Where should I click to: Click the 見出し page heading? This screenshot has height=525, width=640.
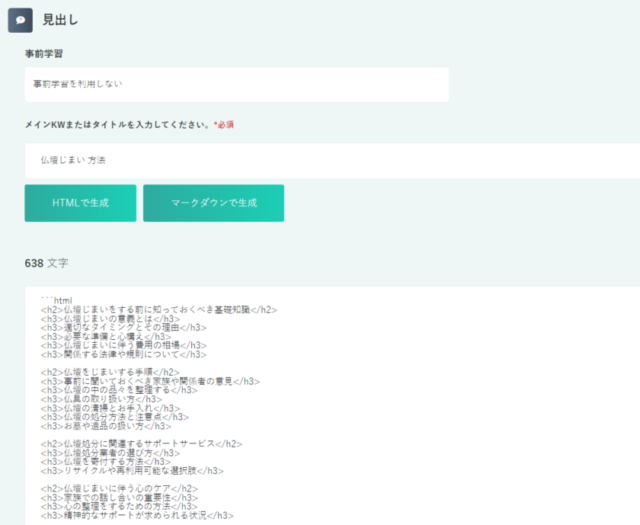(x=60, y=20)
